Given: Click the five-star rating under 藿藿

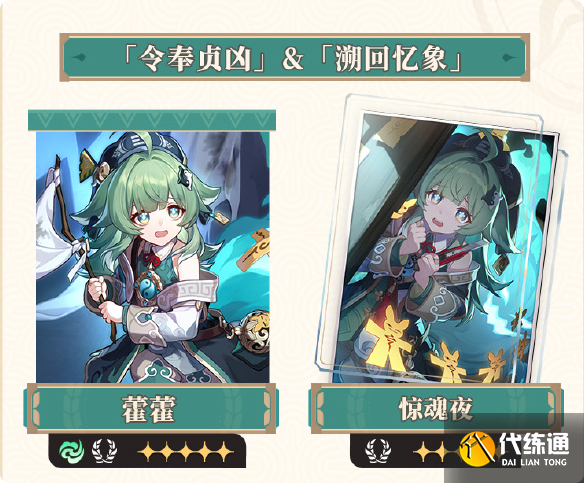Looking at the screenshot, I should [185, 451].
